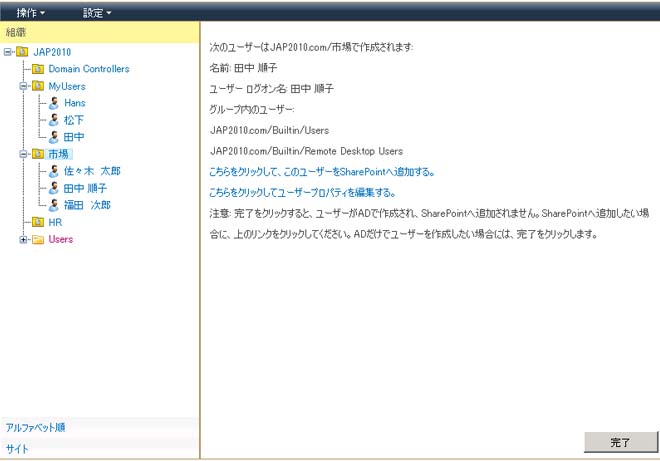Screen dimensions: 660x461
Task: Click link to edit user properties
Action: pos(303,192)
